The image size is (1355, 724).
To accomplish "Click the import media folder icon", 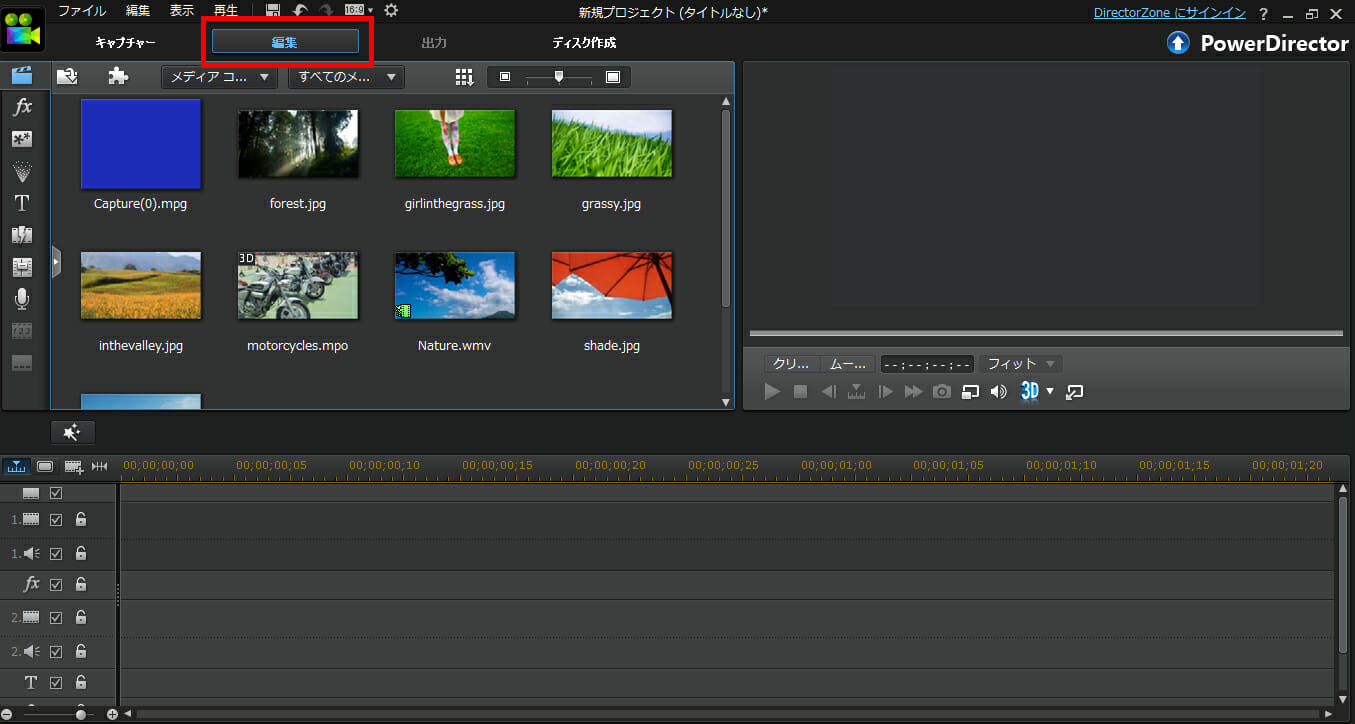I will coord(67,77).
